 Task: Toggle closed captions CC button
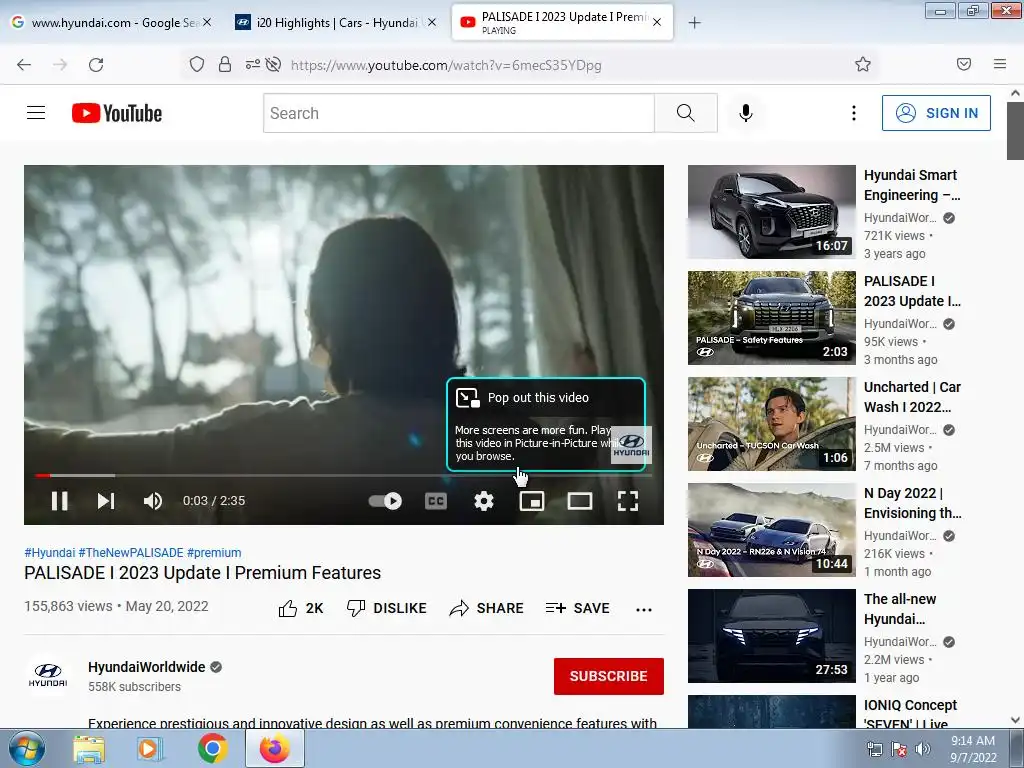[x=436, y=501]
